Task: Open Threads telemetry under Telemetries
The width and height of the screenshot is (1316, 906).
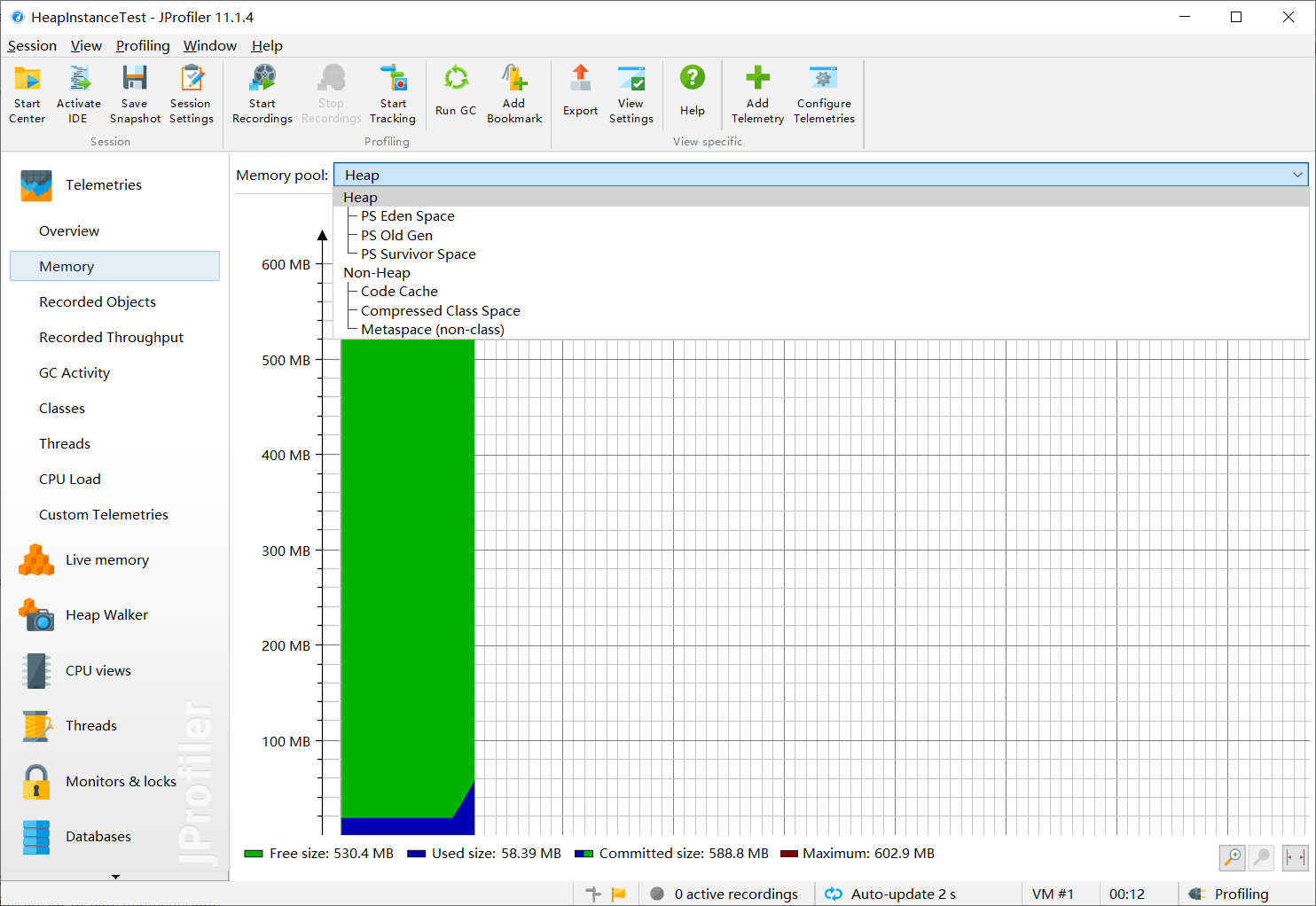Action: click(114, 443)
